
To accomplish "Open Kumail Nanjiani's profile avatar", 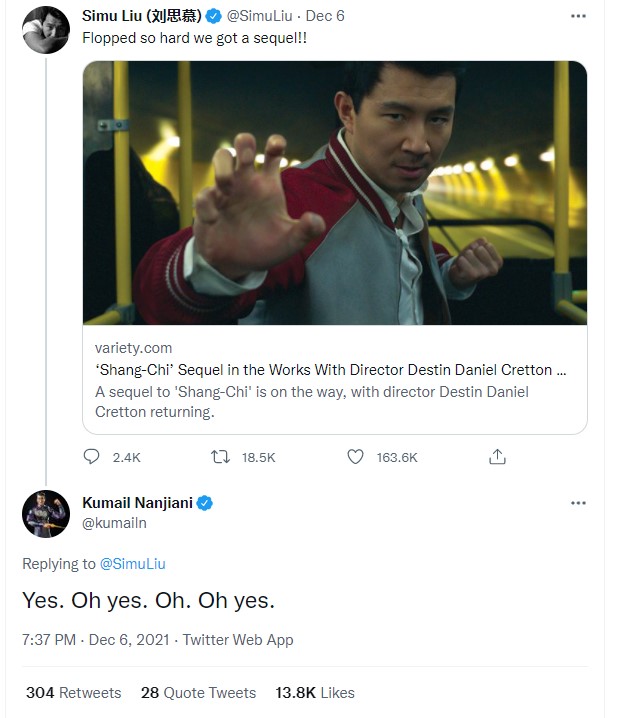I will (46, 514).
